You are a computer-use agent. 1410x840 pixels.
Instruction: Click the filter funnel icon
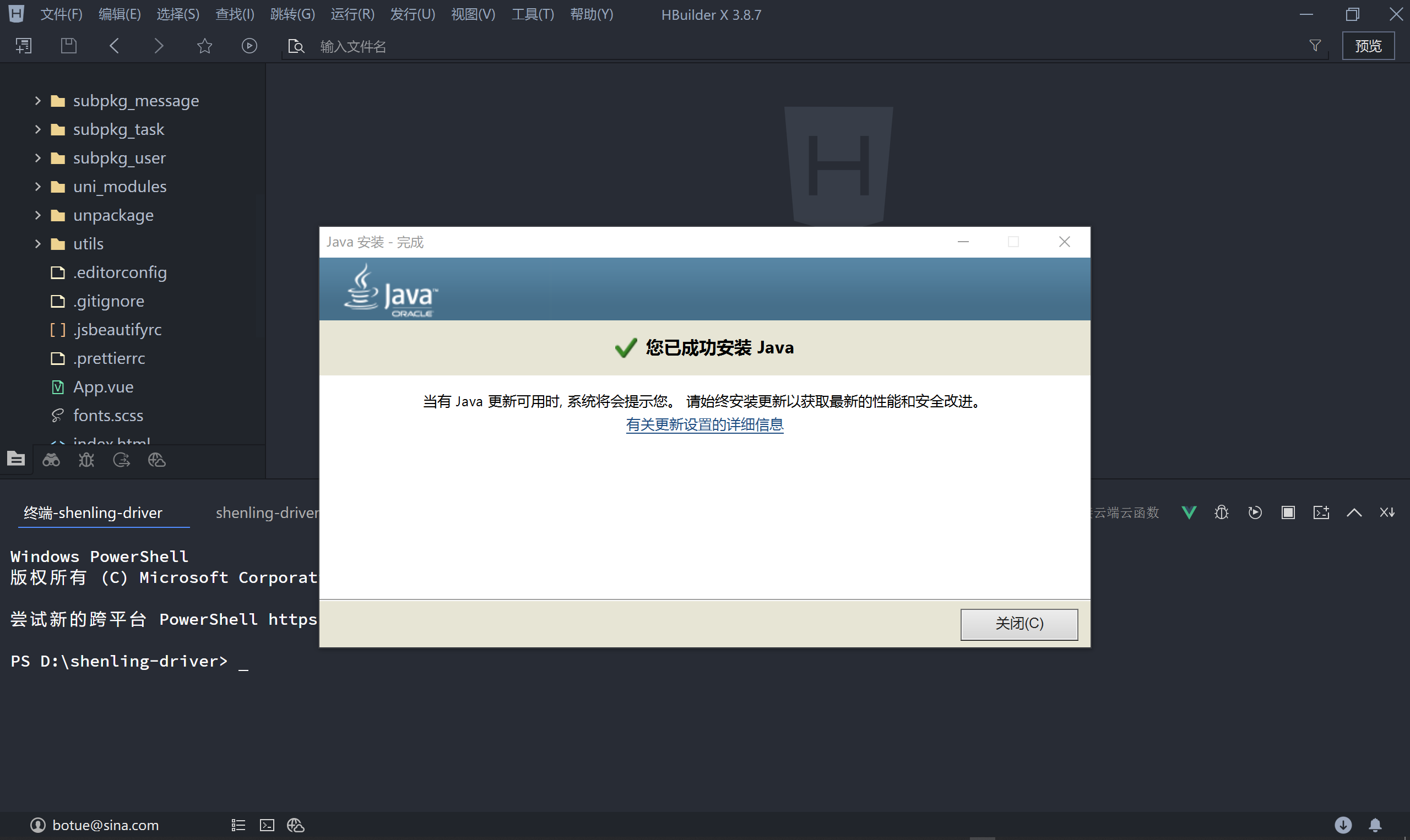1315,46
